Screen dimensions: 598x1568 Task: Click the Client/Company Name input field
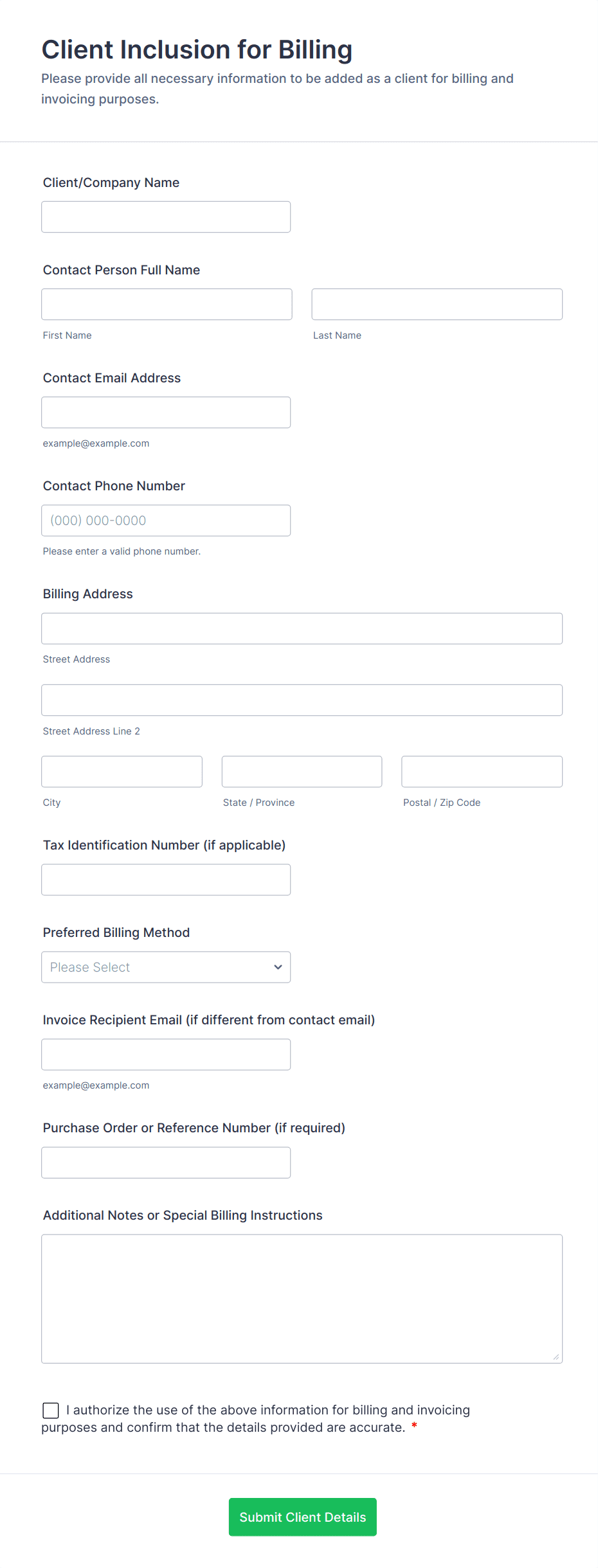pos(166,217)
